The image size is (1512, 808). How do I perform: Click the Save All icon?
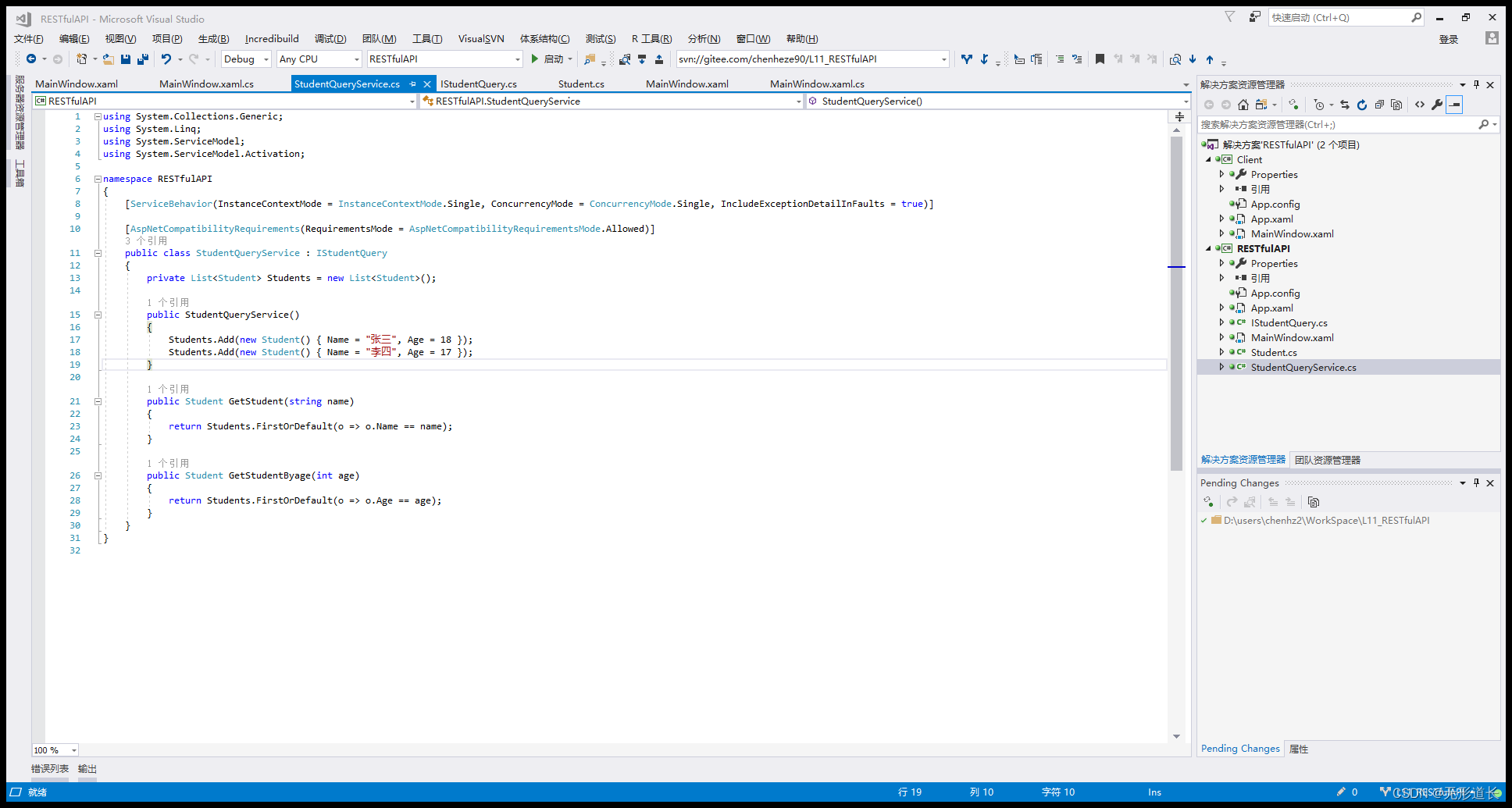point(142,59)
